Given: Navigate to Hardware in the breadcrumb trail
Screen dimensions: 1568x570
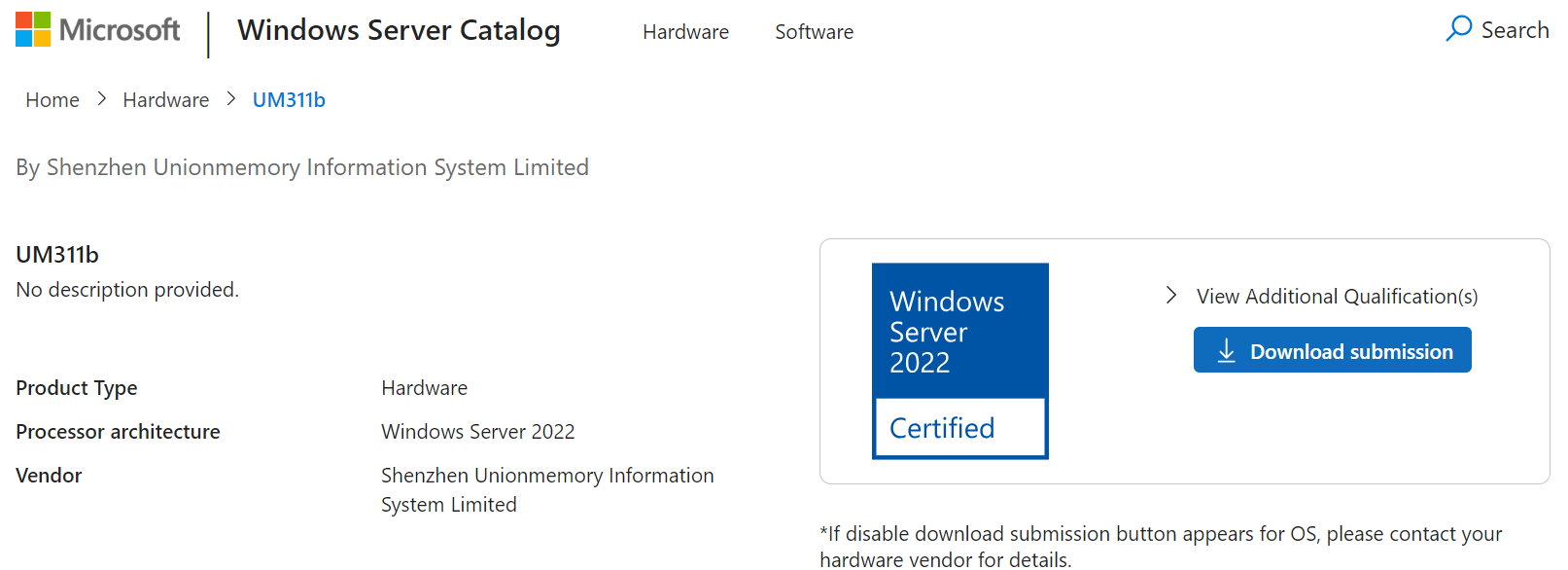Looking at the screenshot, I should coord(165,100).
